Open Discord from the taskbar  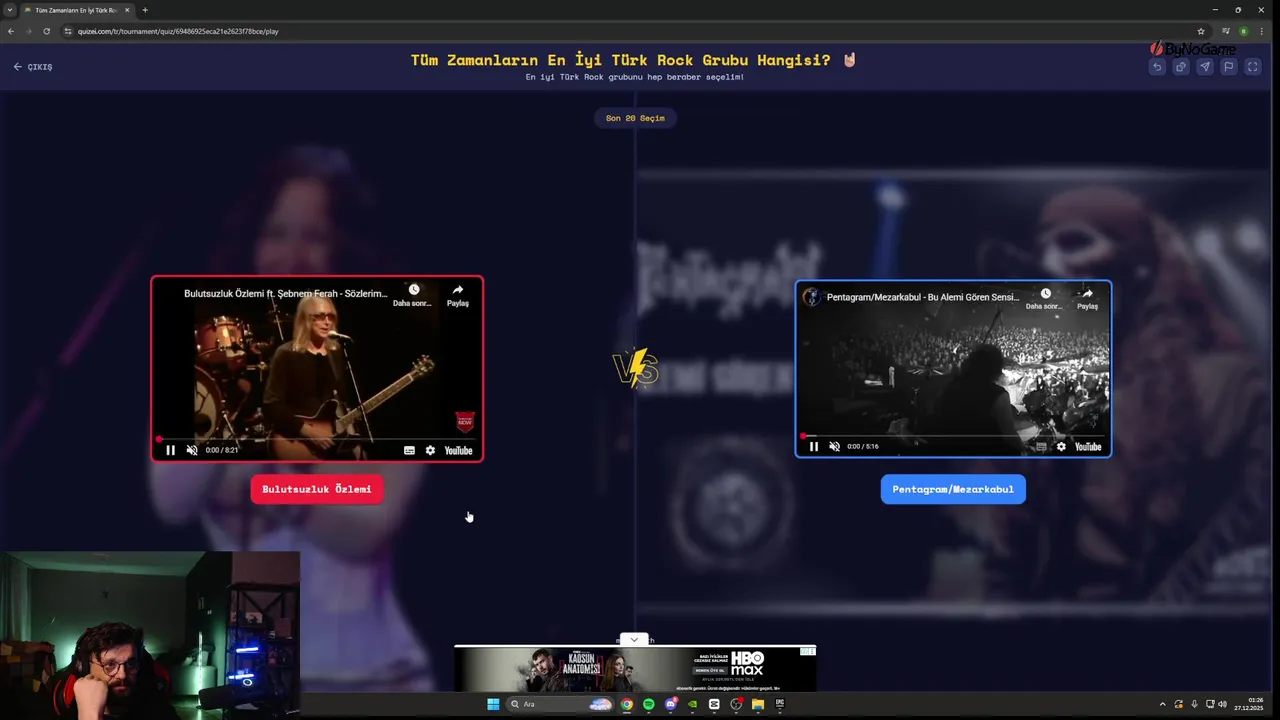[x=671, y=704]
